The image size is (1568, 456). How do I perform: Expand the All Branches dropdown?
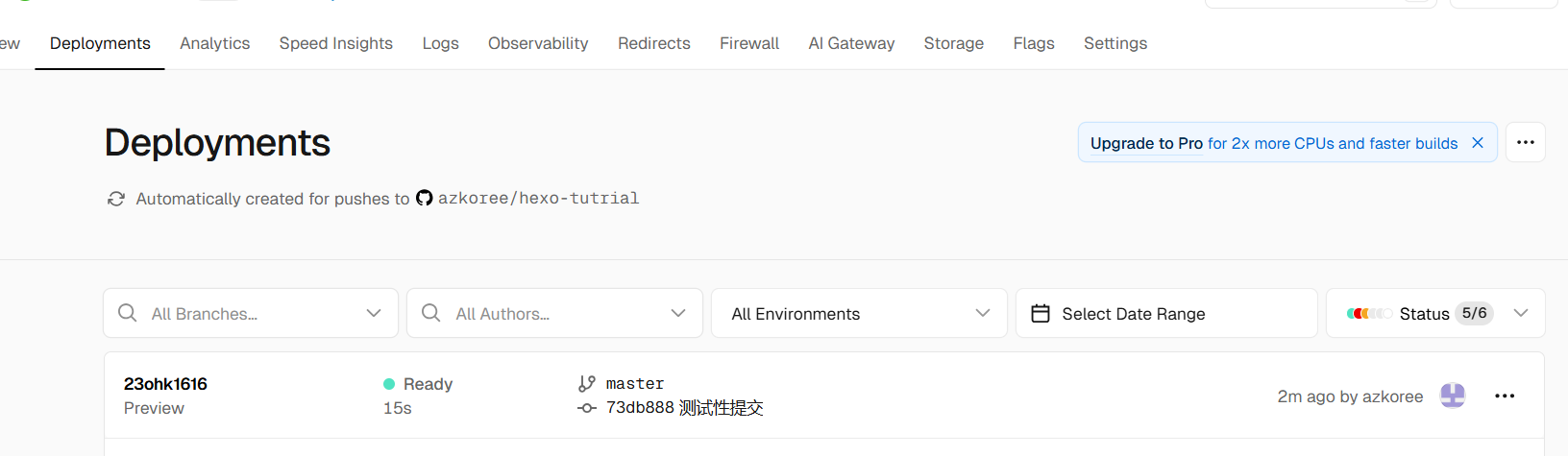(374, 313)
